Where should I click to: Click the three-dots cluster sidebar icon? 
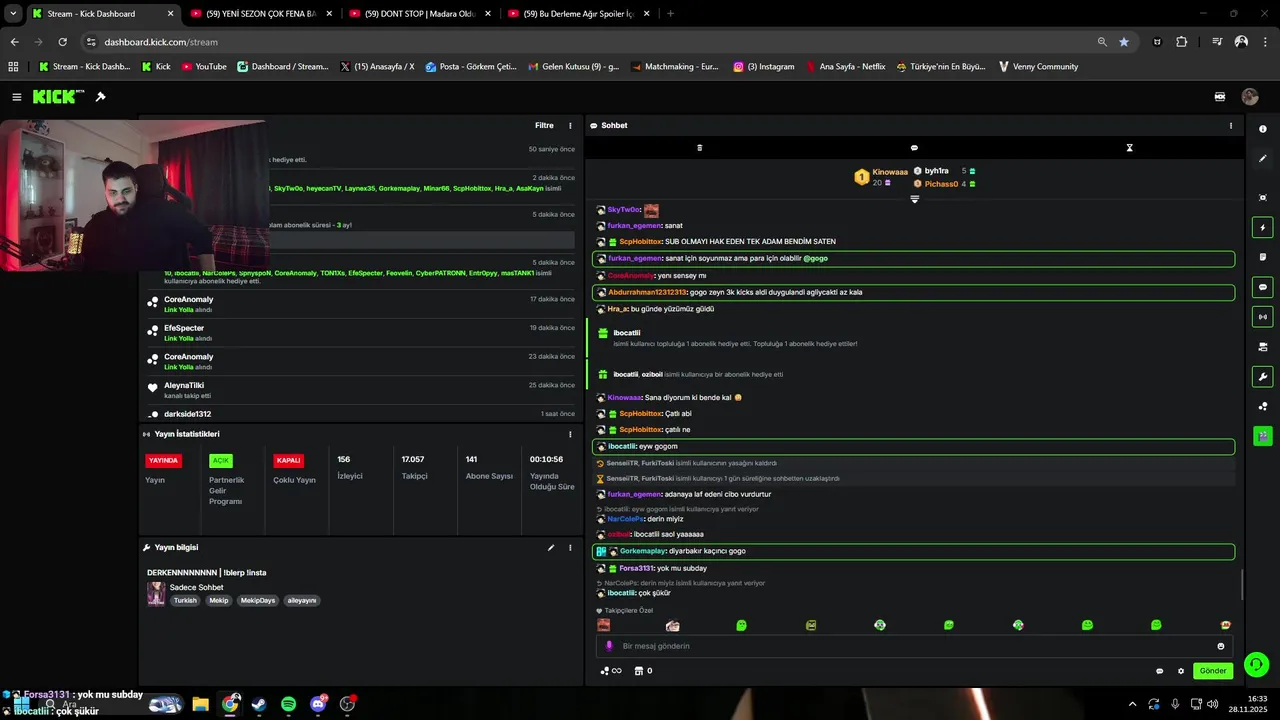click(x=1263, y=406)
